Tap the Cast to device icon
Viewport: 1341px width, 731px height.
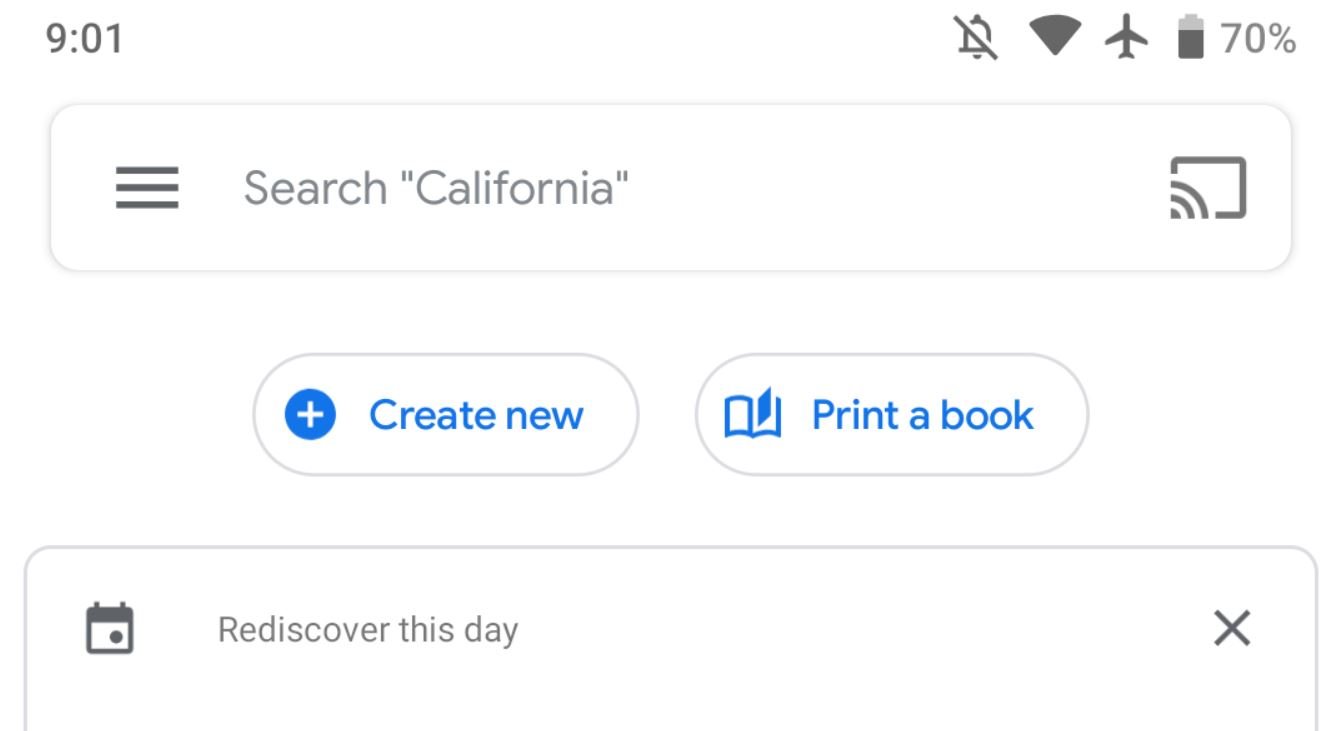[x=1208, y=188]
